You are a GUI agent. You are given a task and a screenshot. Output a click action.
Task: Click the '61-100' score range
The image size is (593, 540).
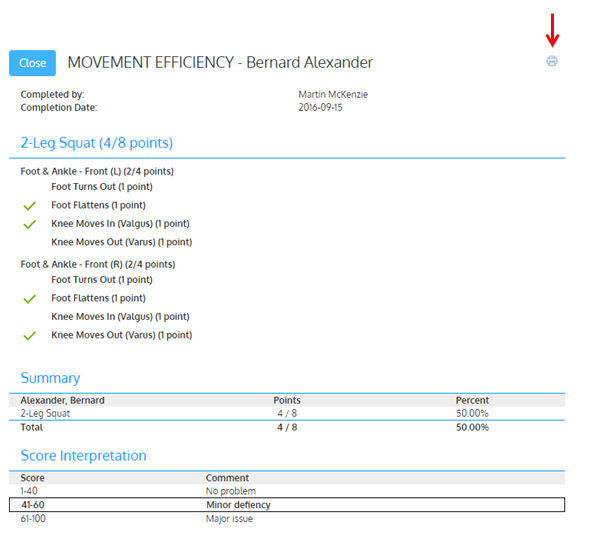click(x=33, y=519)
